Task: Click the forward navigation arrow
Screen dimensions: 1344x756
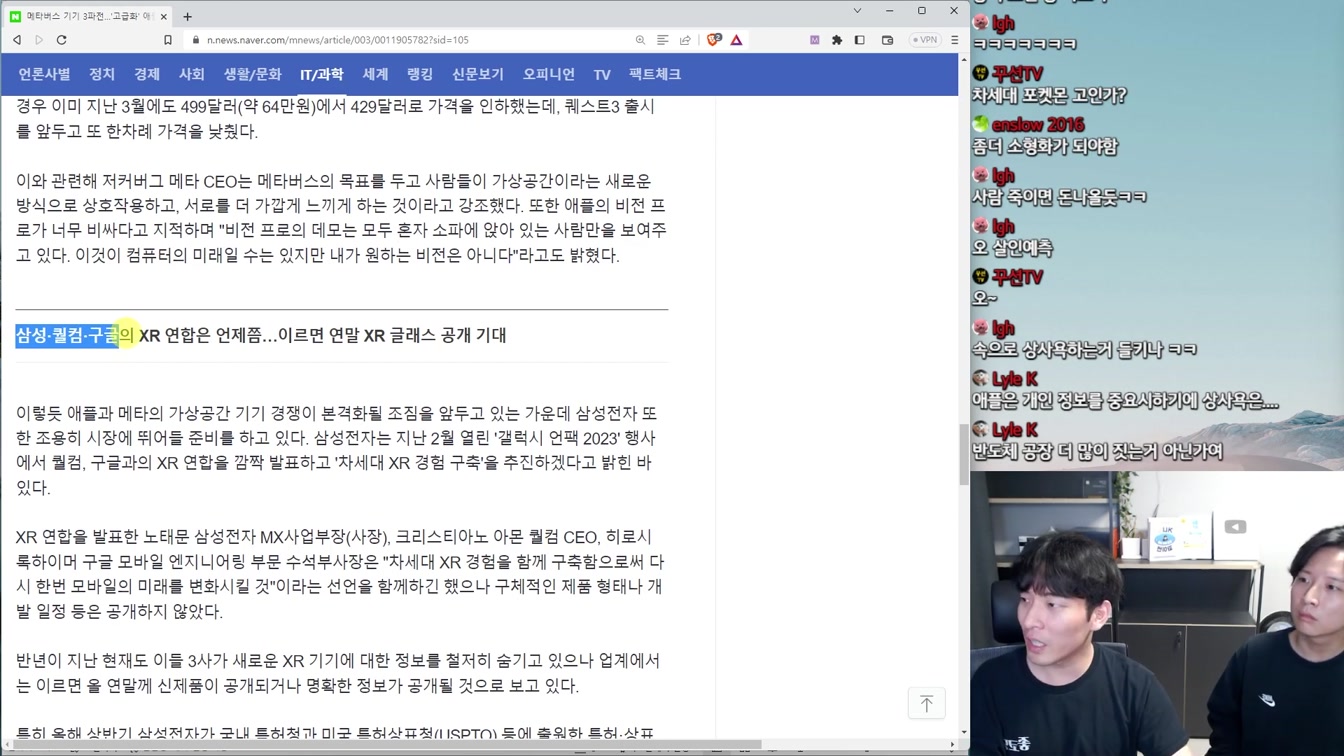Action: coord(39,40)
